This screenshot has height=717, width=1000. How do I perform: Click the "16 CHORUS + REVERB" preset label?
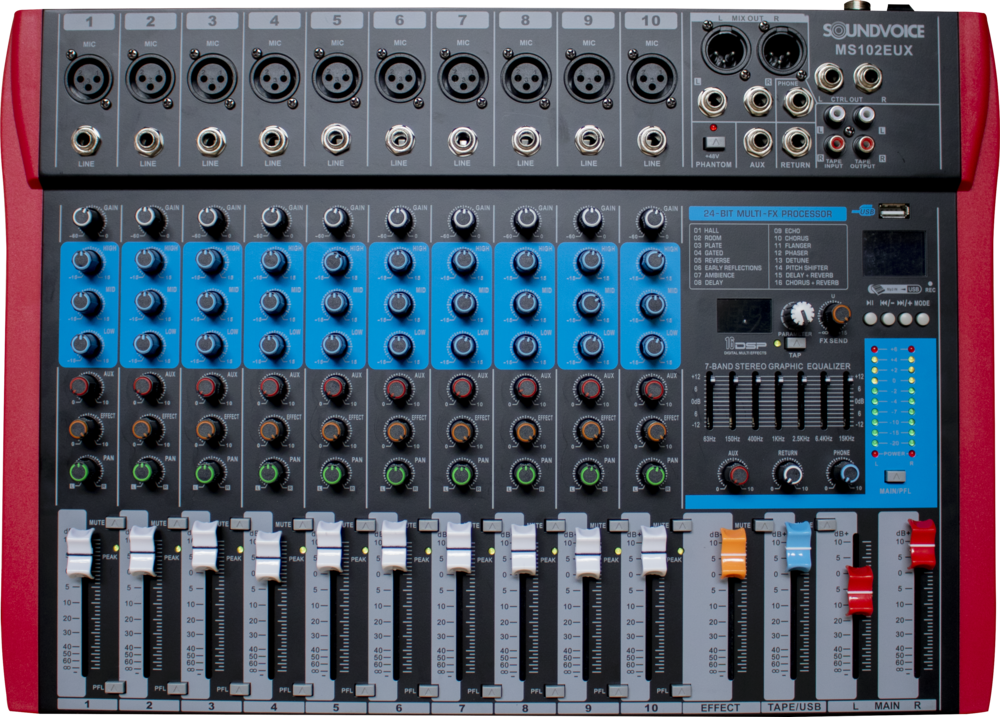point(807,283)
